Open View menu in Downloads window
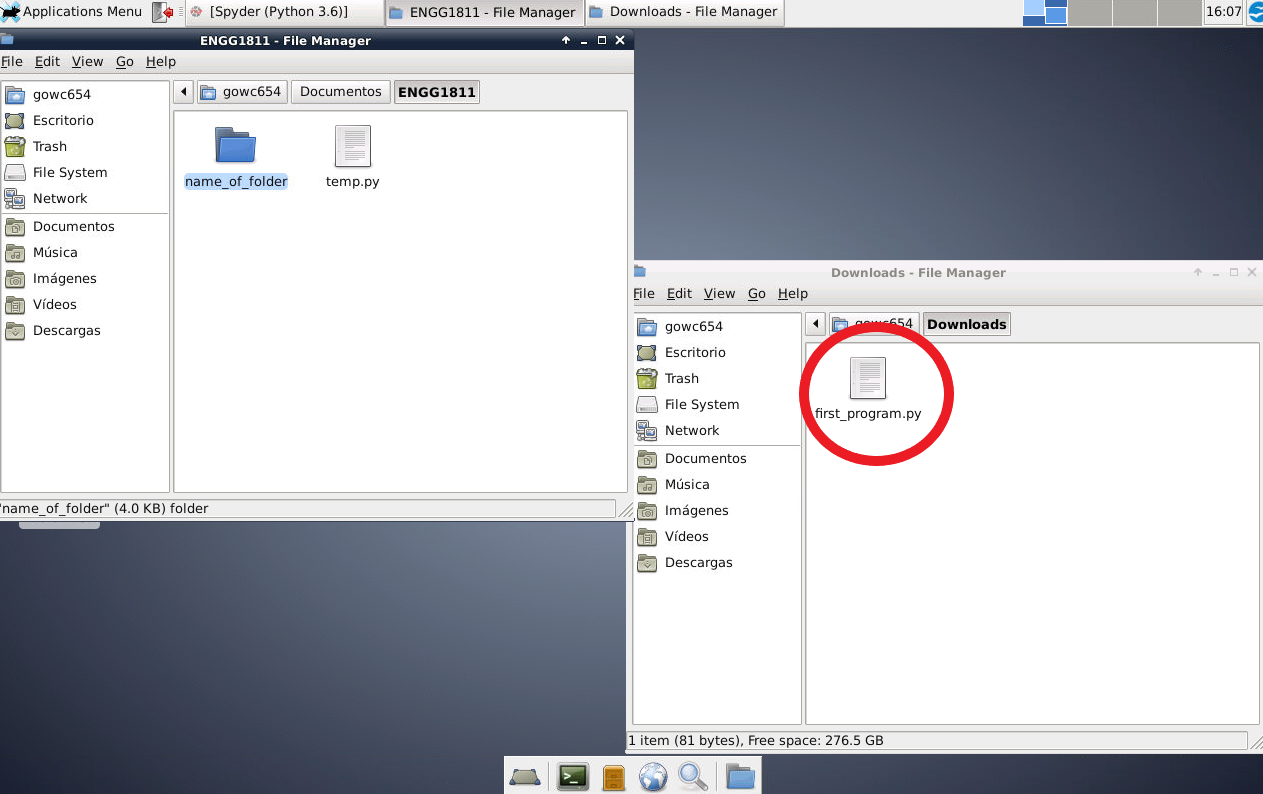This screenshot has height=794, width=1263. [719, 293]
